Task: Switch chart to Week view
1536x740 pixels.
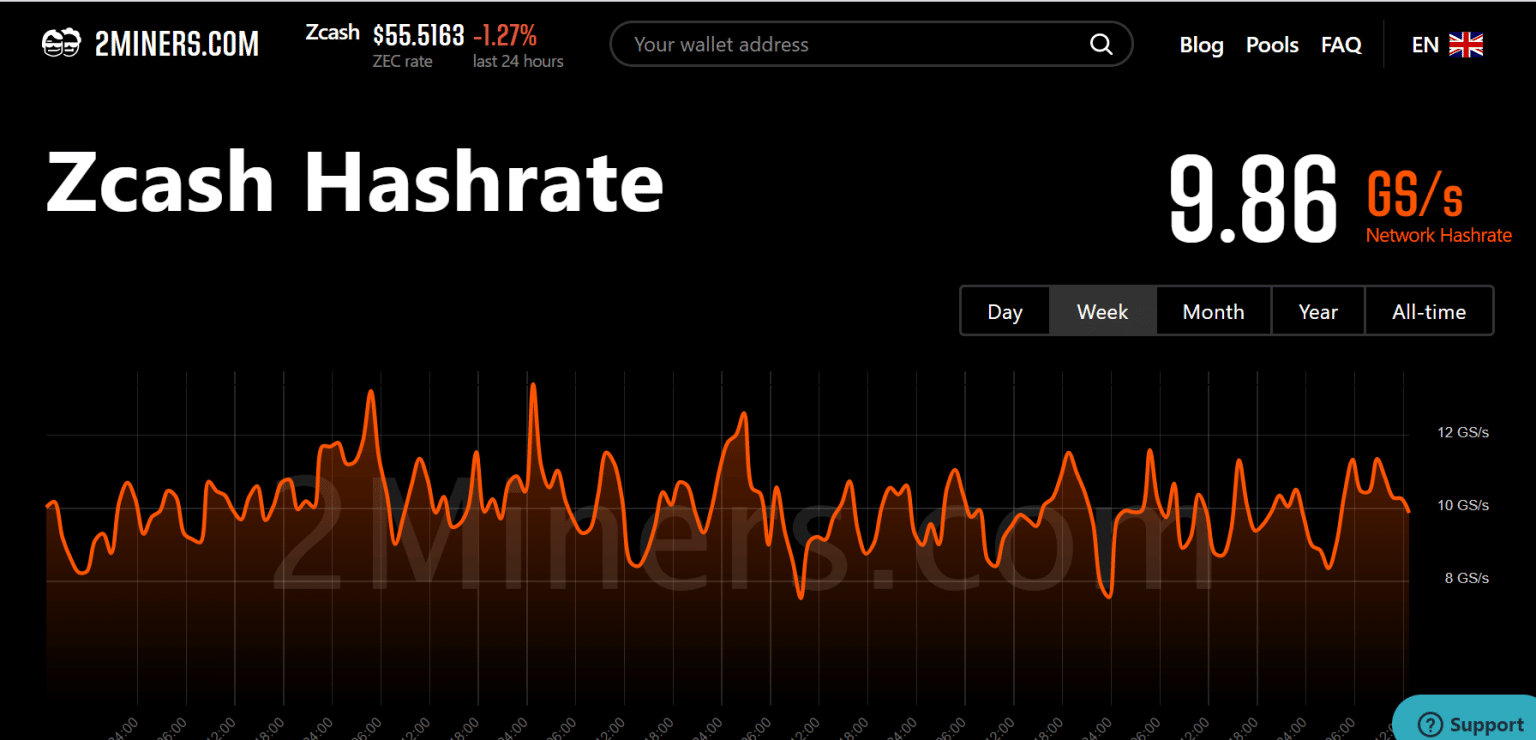Action: tap(1103, 311)
